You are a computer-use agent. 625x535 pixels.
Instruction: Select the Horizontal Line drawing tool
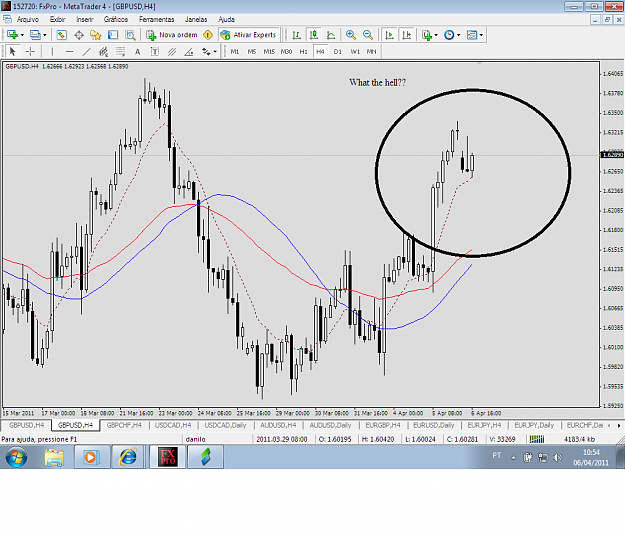[x=69, y=51]
